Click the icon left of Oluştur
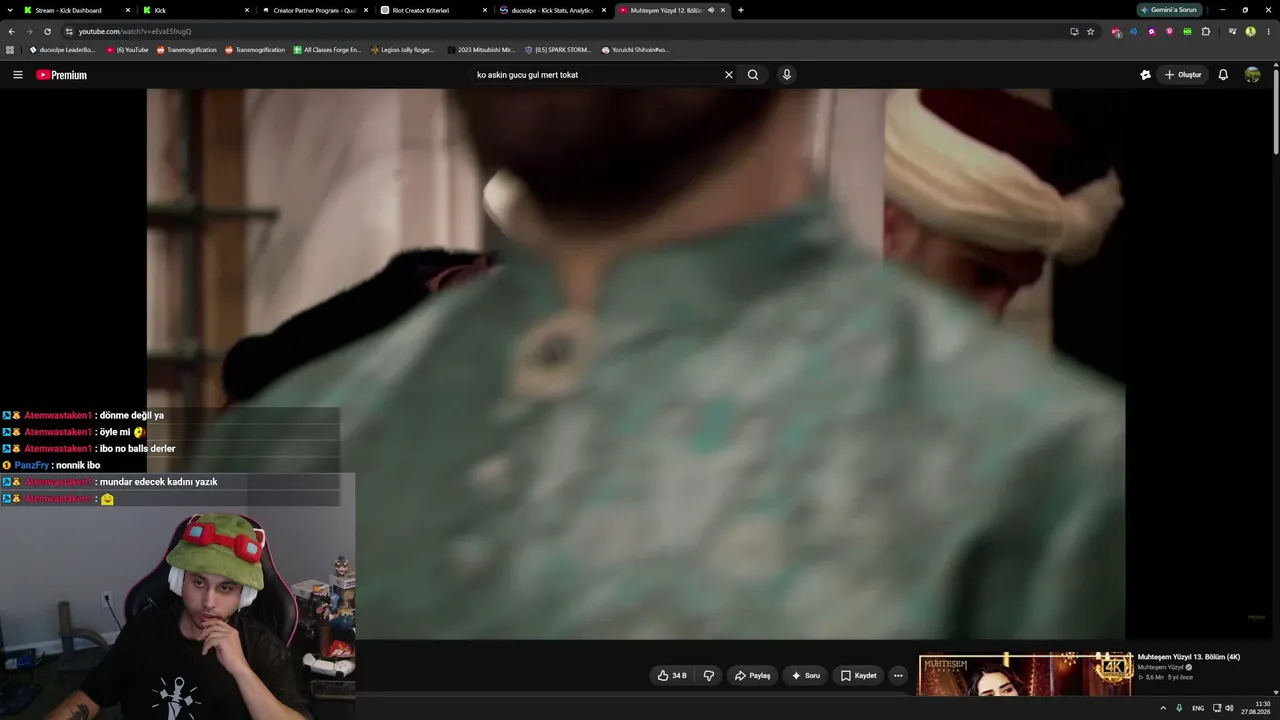Image resolution: width=1280 pixels, height=720 pixels. click(1145, 75)
